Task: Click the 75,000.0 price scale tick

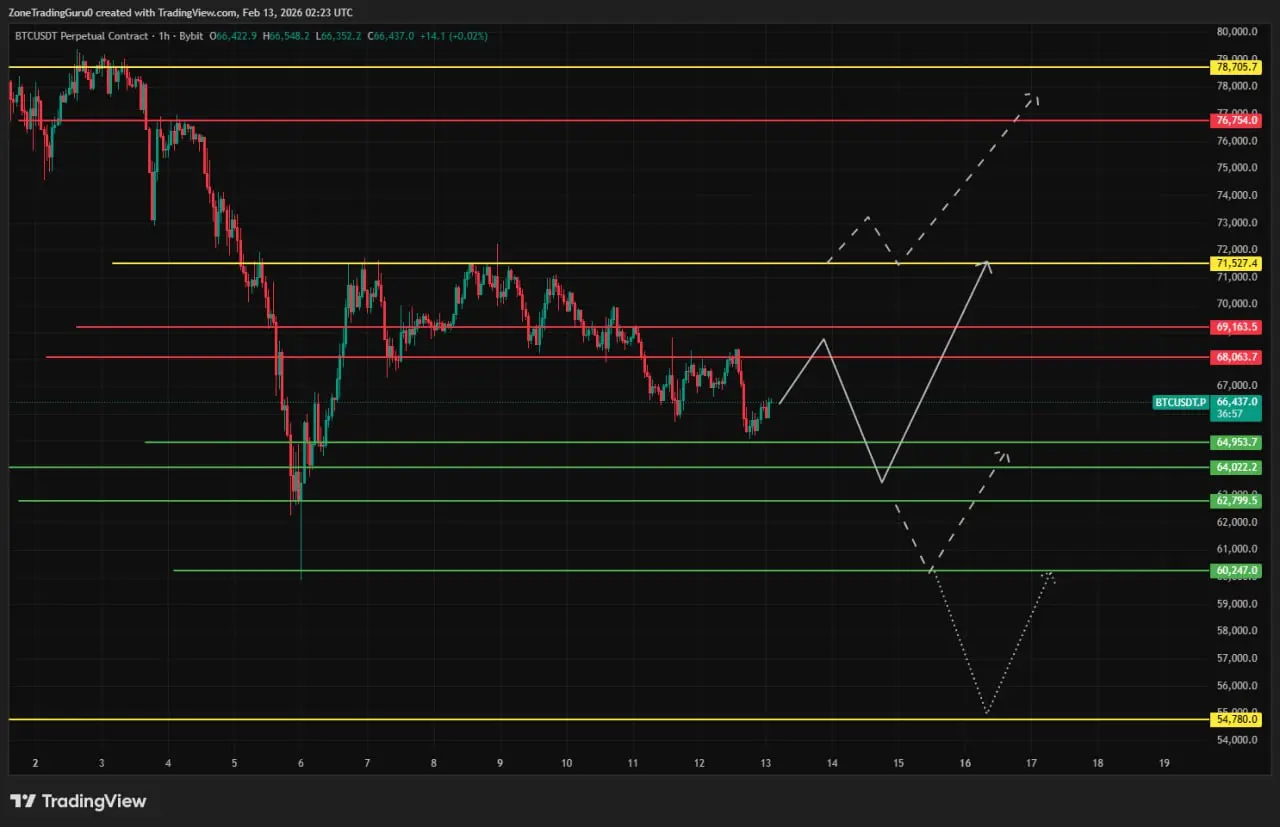Action: click(x=1236, y=168)
